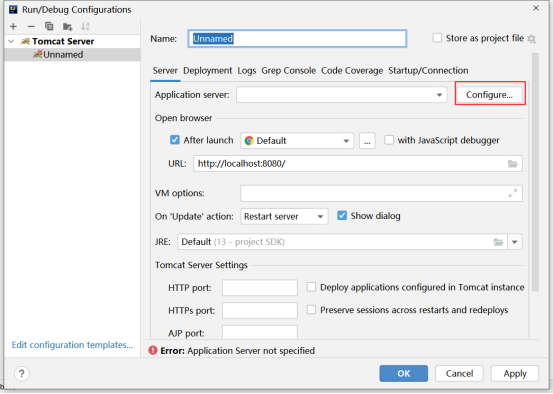
Task: Open the Grep Console tab
Action: 288,71
